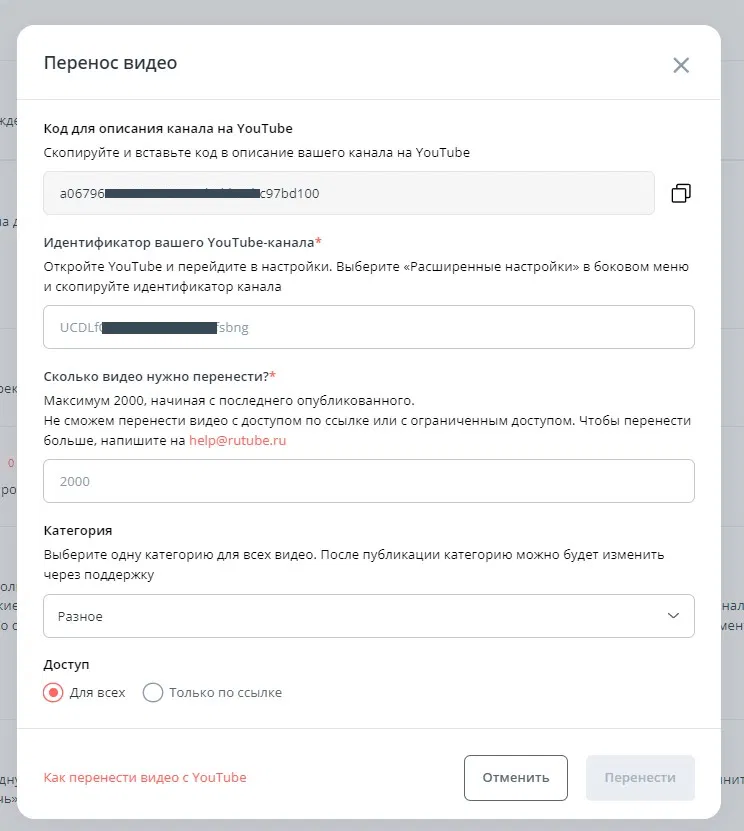Open the help@rutube.ru email link
The width and height of the screenshot is (744, 831).
238,440
